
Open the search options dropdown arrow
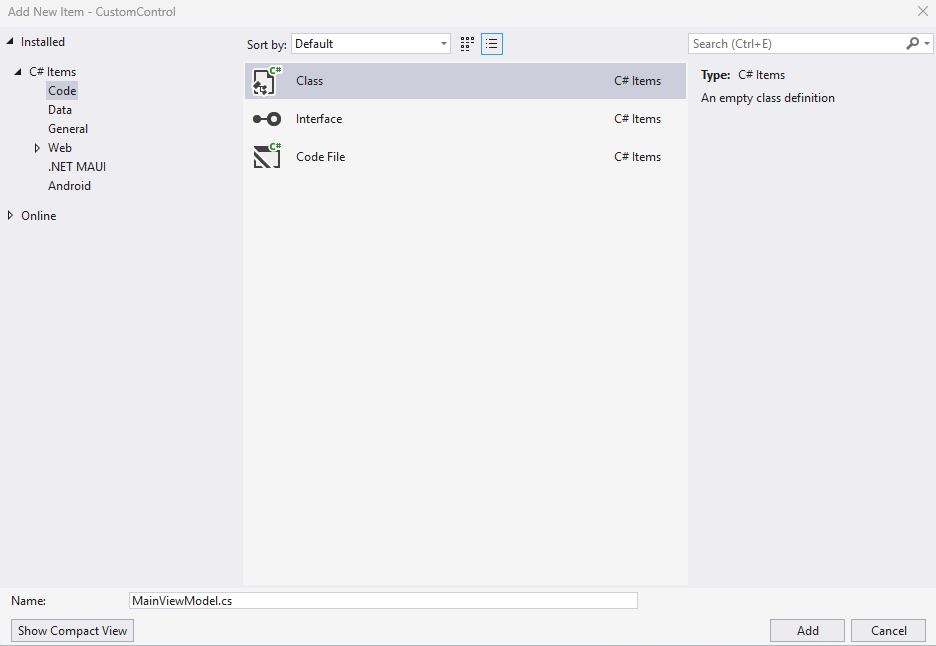coord(925,43)
